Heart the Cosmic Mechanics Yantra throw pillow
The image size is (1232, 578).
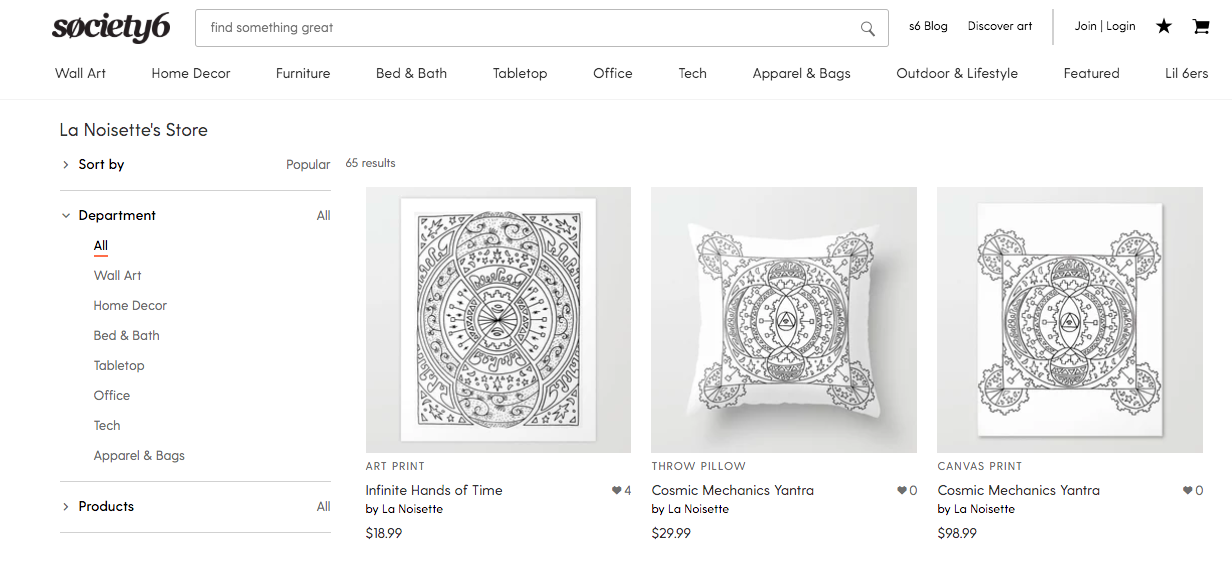[902, 491]
